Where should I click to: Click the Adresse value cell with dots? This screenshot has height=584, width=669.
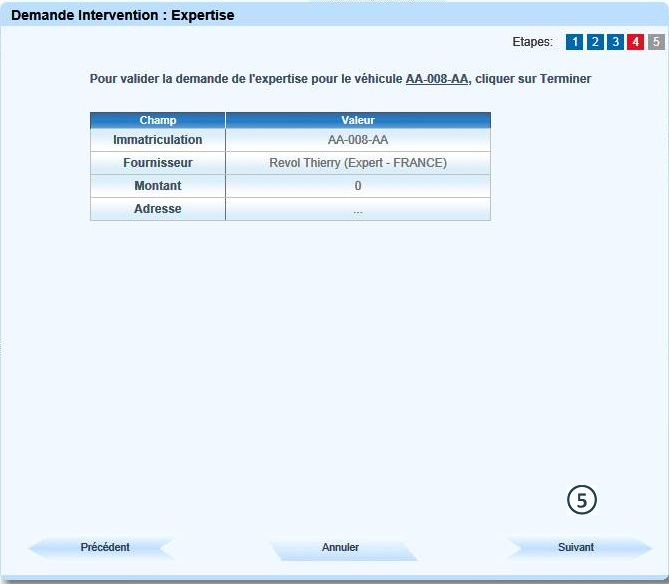pos(358,209)
